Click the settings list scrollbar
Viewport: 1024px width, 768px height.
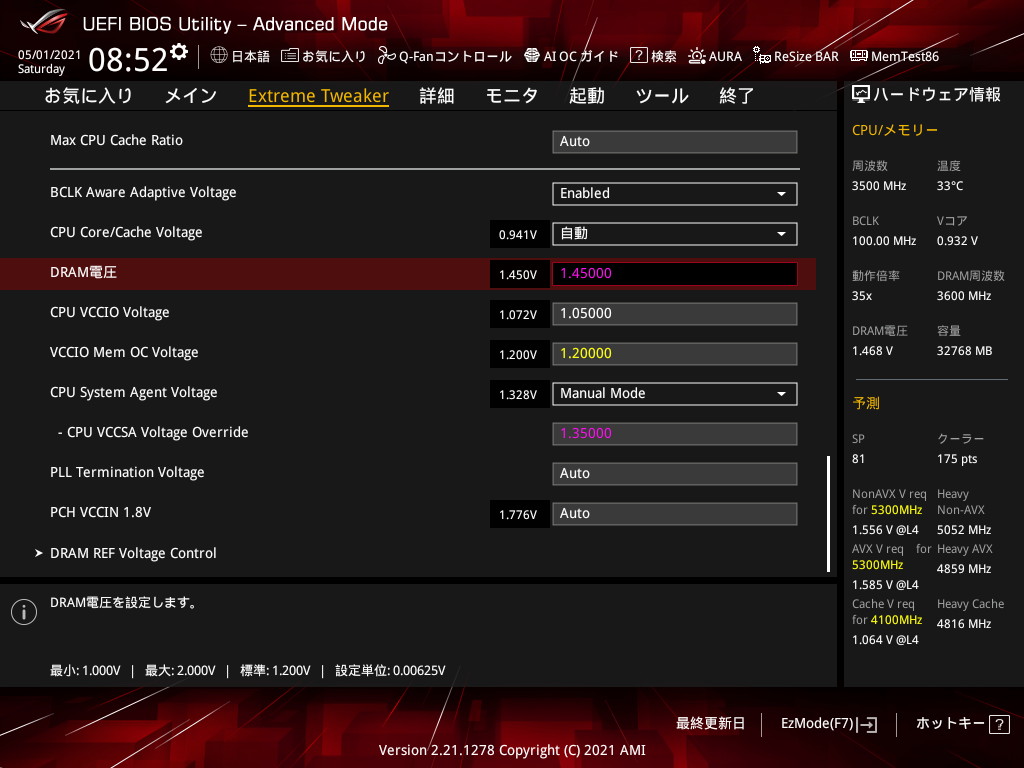coord(828,514)
